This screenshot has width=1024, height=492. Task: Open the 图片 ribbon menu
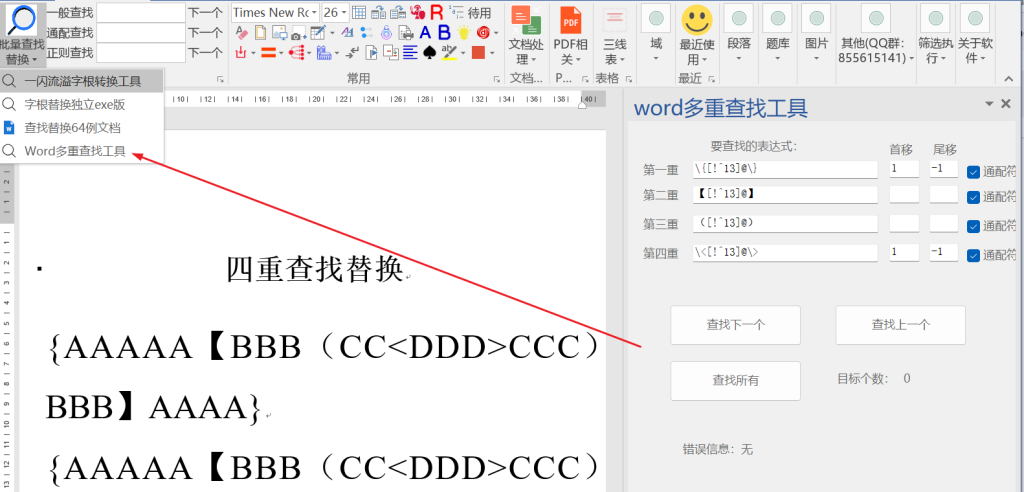816,35
